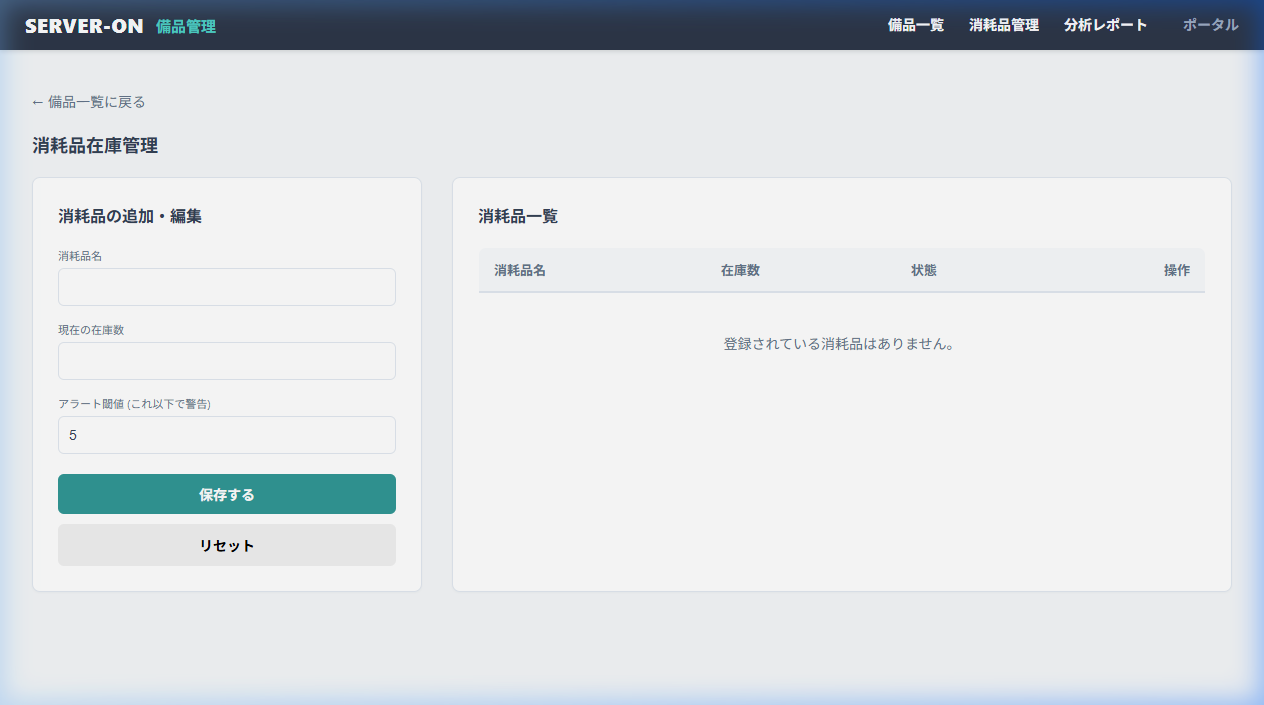Go back via the 備品一覧に戻る link
This screenshot has height=705, width=1264.
[87, 101]
